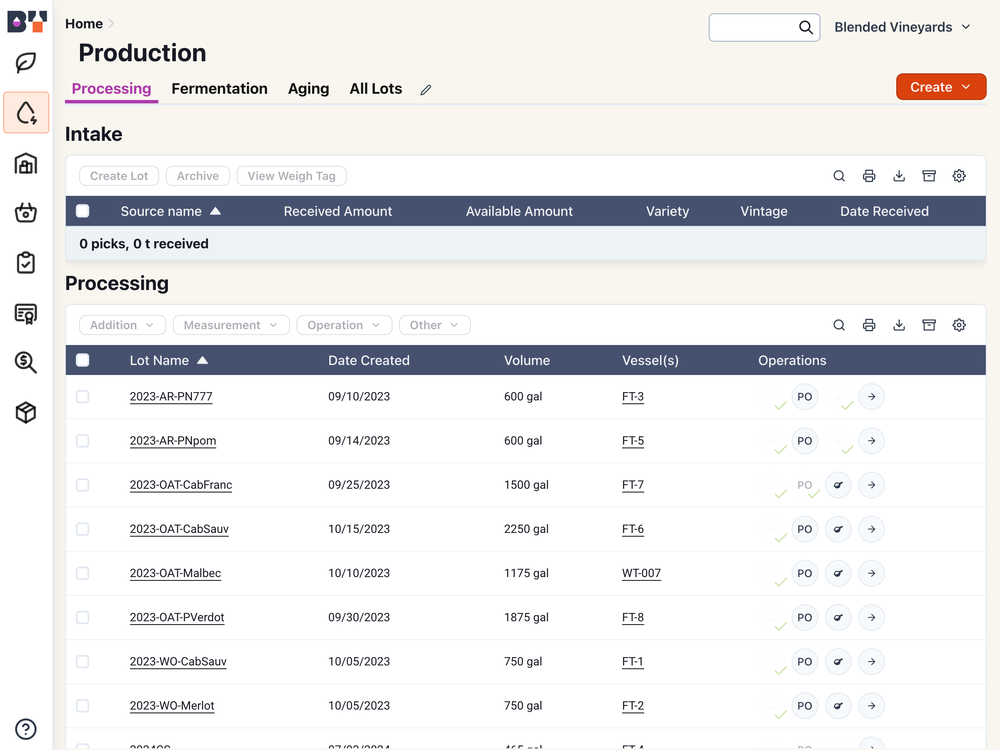Image resolution: width=1000 pixels, height=750 pixels.
Task: Open the Blended Vineyards winery selector
Action: click(x=902, y=27)
